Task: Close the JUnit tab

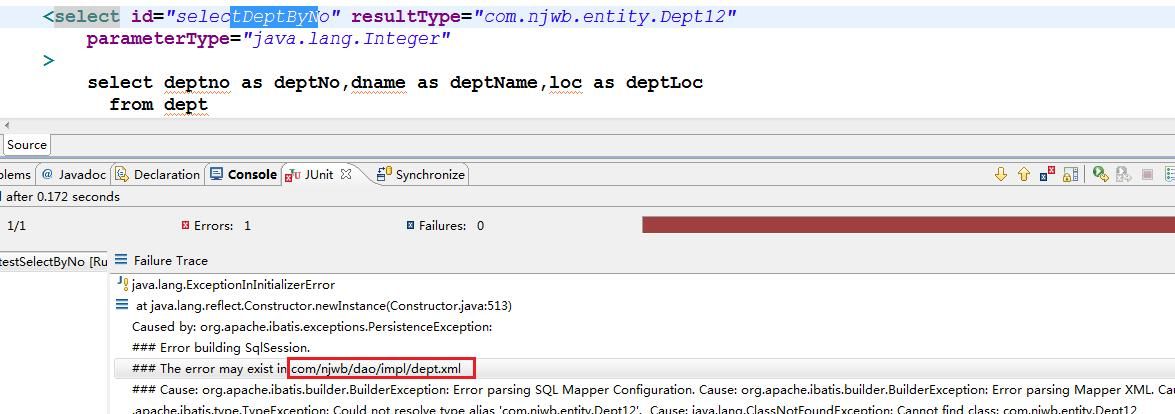Action: [x=346, y=174]
